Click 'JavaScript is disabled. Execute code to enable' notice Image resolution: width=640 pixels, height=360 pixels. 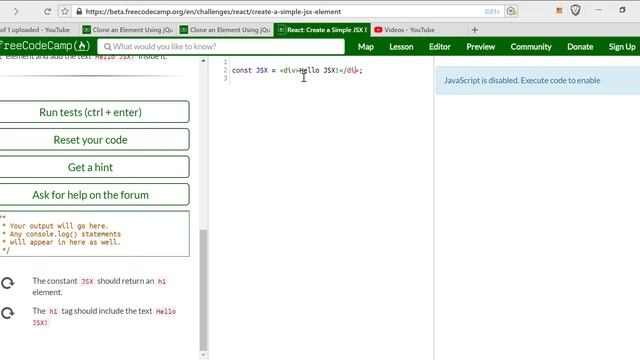(x=538, y=80)
